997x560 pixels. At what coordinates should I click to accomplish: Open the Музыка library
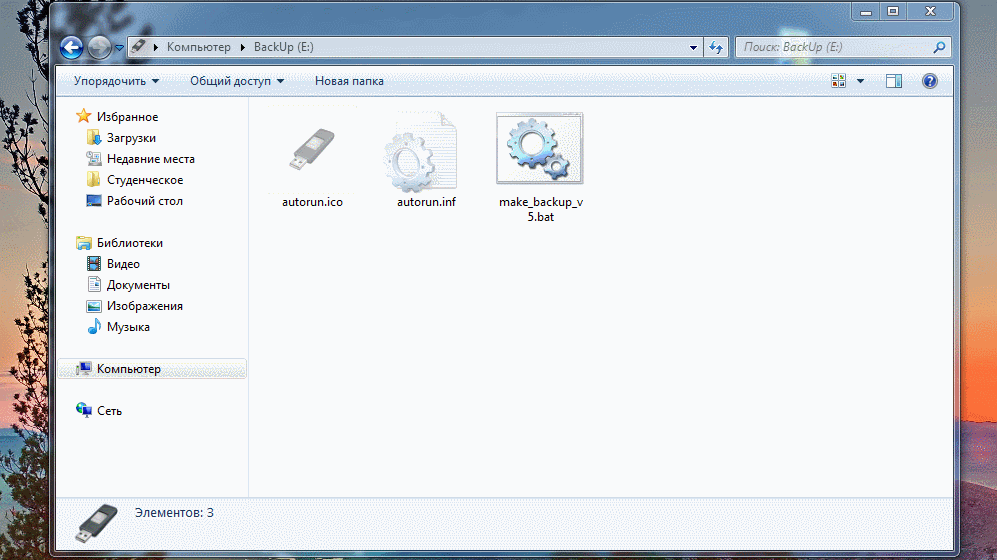[128, 327]
